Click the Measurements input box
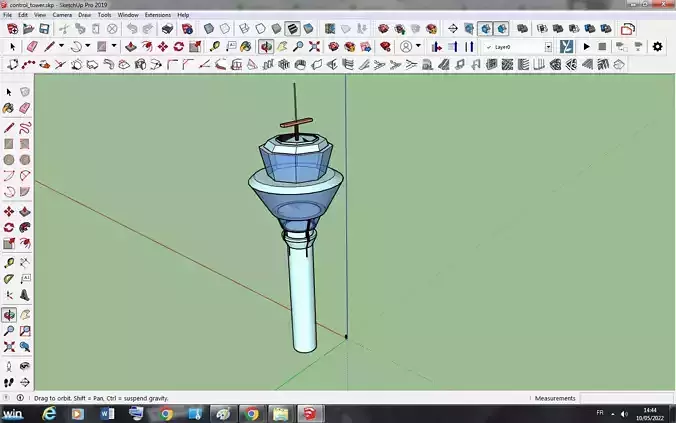Image resolution: width=676 pixels, height=423 pixels. (626, 398)
